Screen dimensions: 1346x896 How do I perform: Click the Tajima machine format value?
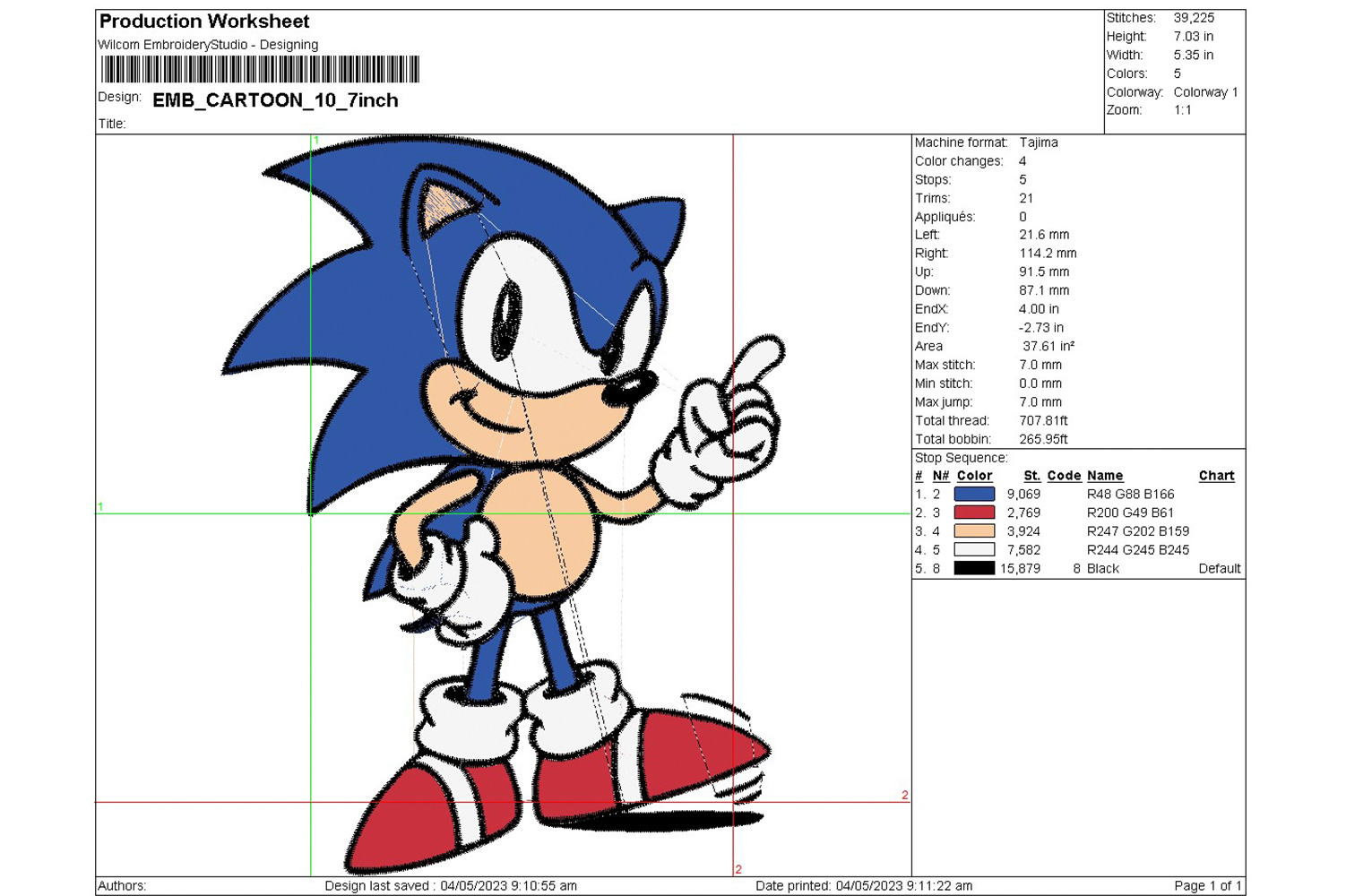point(1039,142)
